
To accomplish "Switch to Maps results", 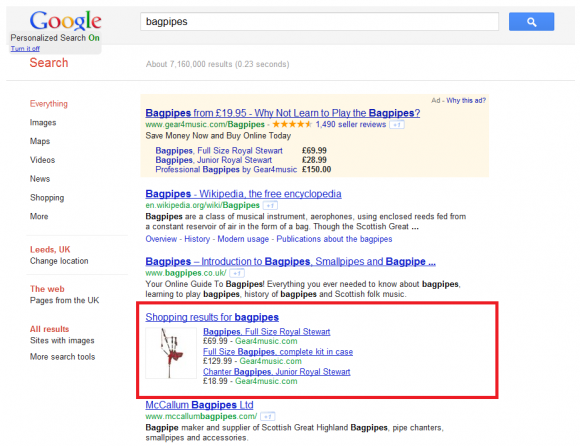I will pos(40,141).
